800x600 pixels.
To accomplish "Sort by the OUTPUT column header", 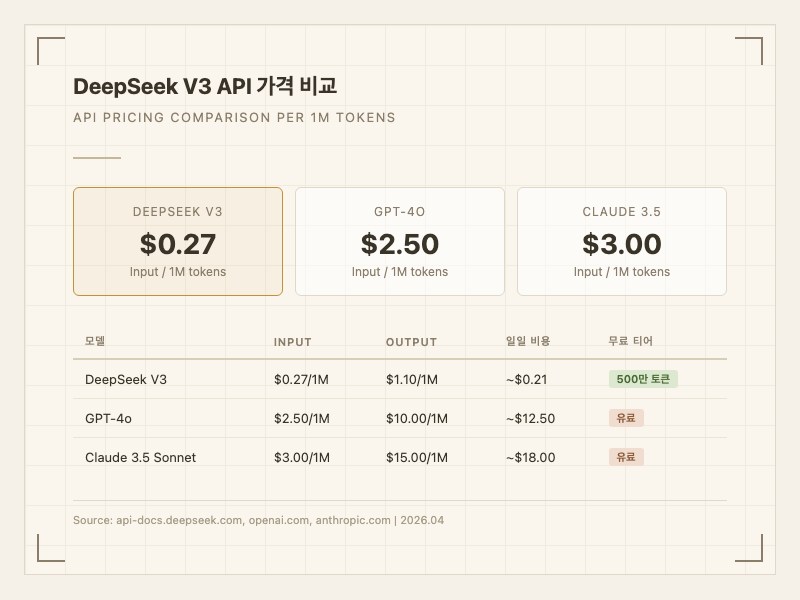I will 411,342.
